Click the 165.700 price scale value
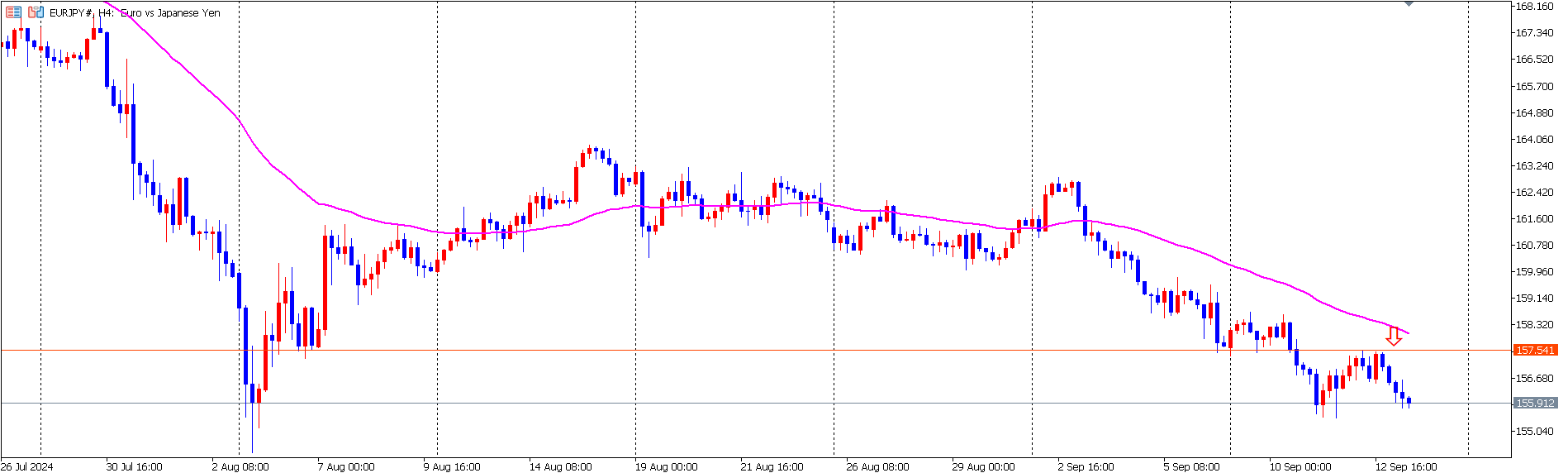This screenshot has width=1568, height=473. (1535, 86)
